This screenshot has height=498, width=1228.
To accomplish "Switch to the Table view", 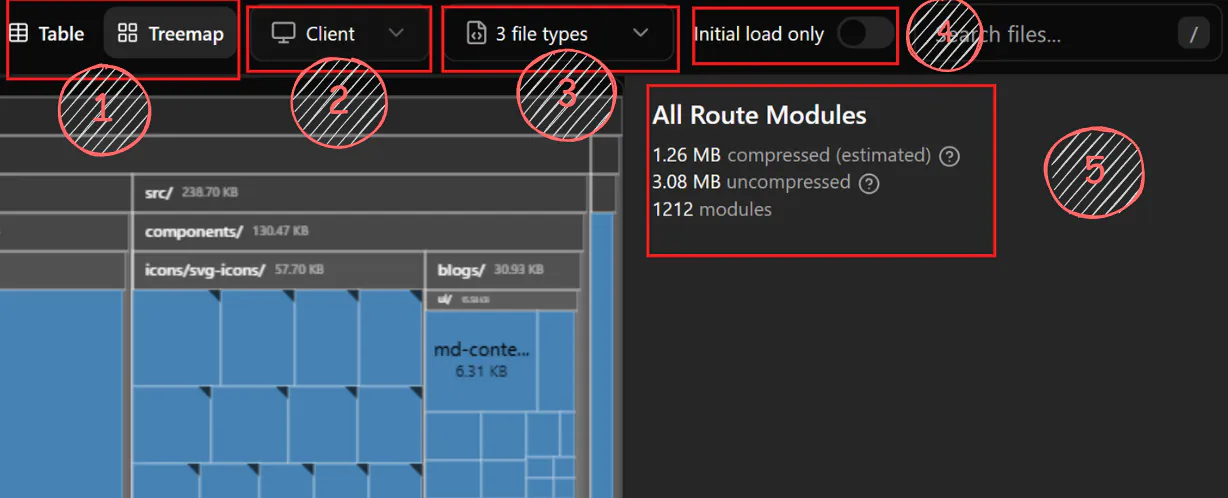I will [47, 34].
